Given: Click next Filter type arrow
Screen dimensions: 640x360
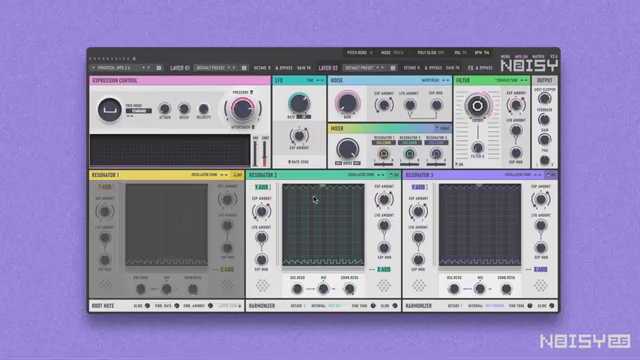Looking at the screenshot, I should tap(527, 80).
